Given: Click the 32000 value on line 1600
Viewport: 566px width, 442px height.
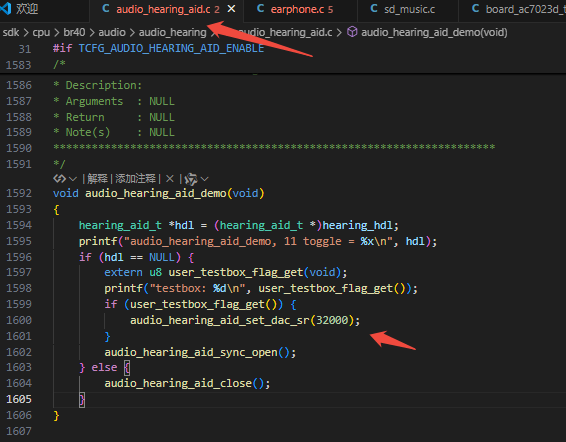Looking at the screenshot, I should pyautogui.click(x=332, y=320).
